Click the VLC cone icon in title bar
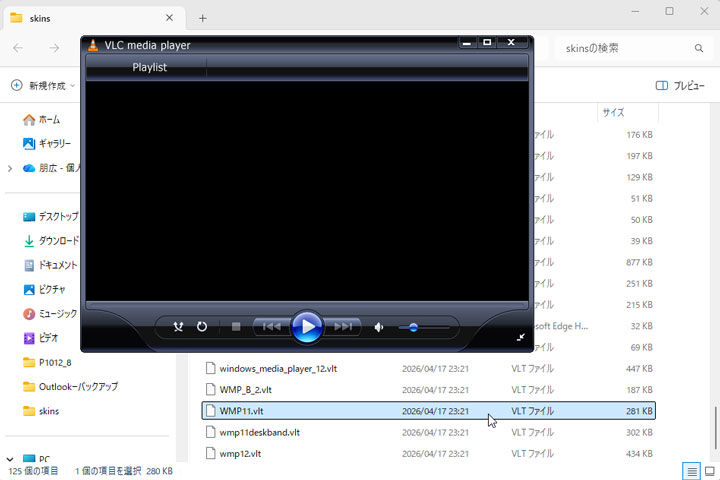The image size is (720, 480). [x=93, y=45]
